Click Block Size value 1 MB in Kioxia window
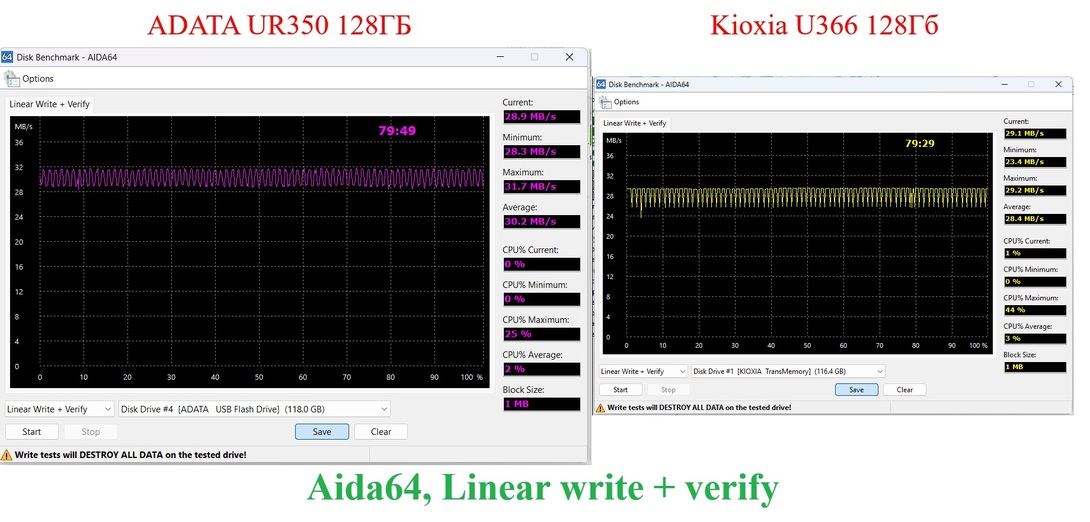Viewport: 1090px width, 522px height. click(1034, 367)
